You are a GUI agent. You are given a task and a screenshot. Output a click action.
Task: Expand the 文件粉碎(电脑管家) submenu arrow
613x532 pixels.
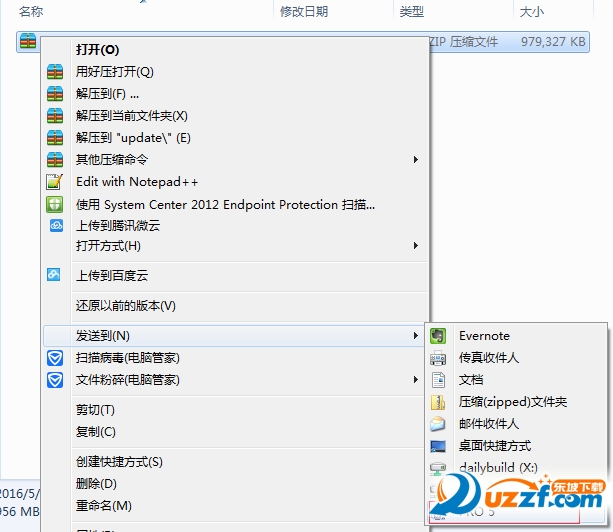coord(416,380)
